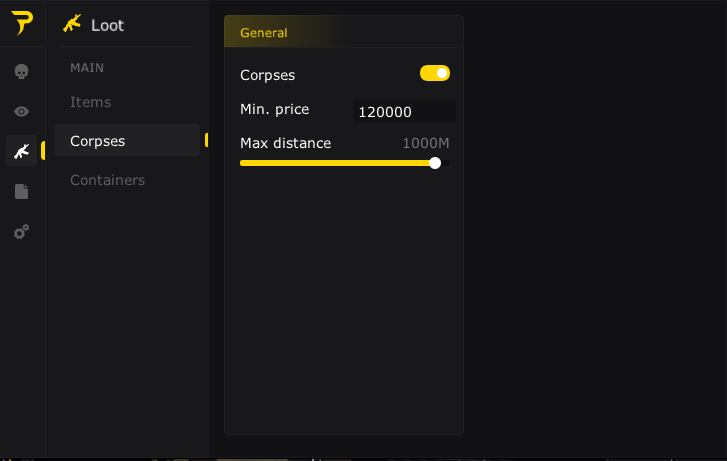The width and height of the screenshot is (727, 461).
Task: Open the skull section in the sidebar
Action: point(22,71)
